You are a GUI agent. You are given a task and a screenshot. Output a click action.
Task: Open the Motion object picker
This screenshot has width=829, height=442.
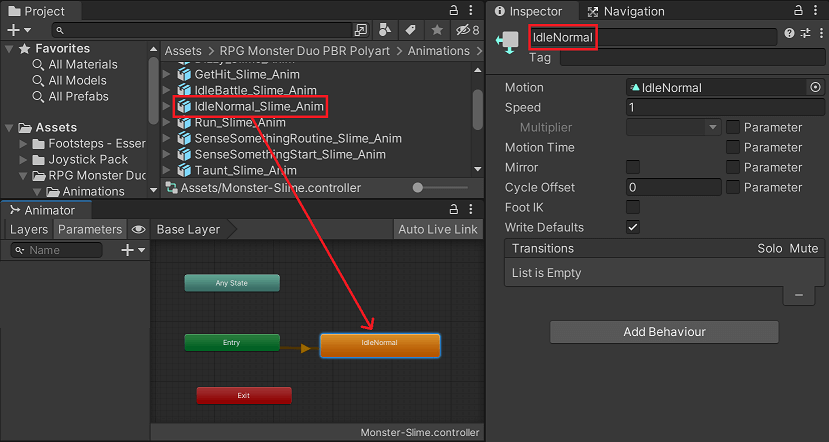(815, 87)
